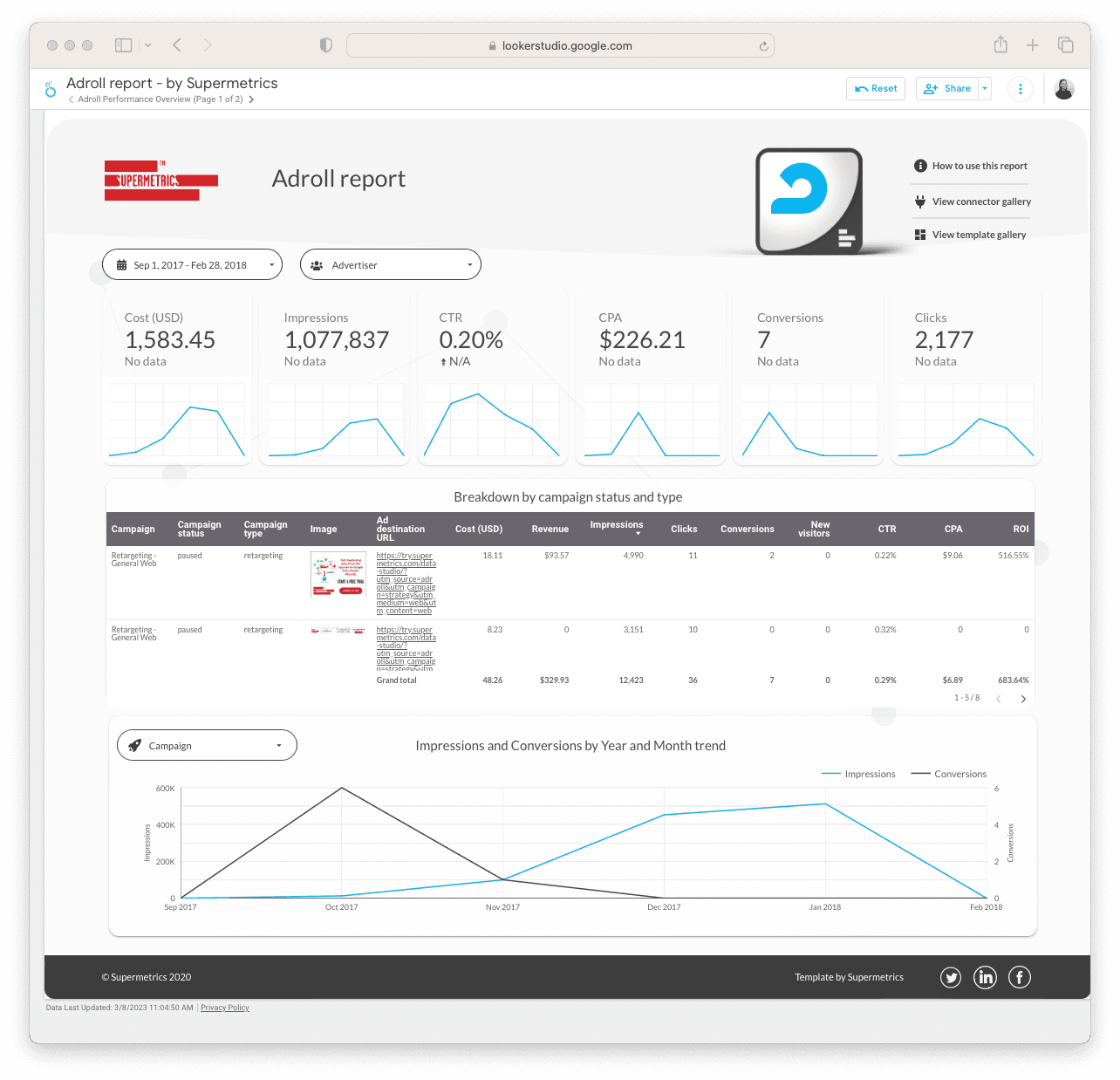Open the Supermetrics Twitter icon
The image size is (1120, 1080).
[x=951, y=977]
